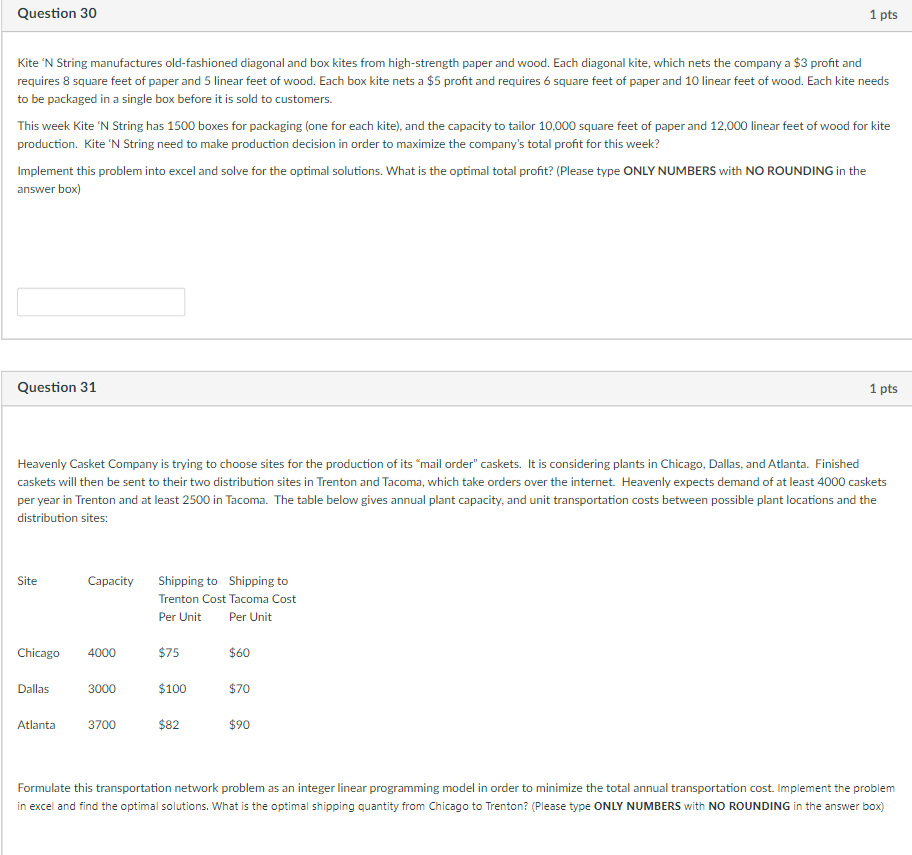Screen dimensions: 912x855
Task: Click the 'Site' column header
Action: click(x=27, y=580)
